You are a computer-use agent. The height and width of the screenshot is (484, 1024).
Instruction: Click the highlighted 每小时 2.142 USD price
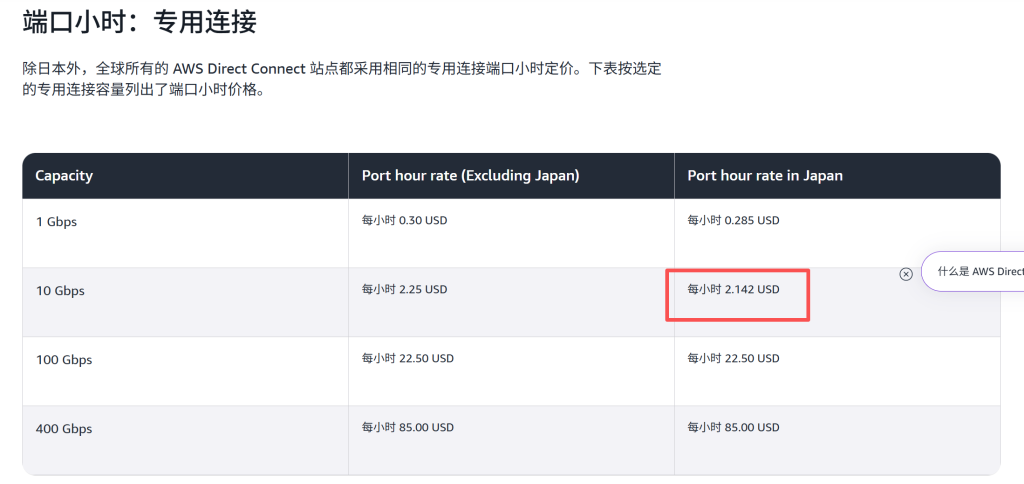tap(733, 290)
